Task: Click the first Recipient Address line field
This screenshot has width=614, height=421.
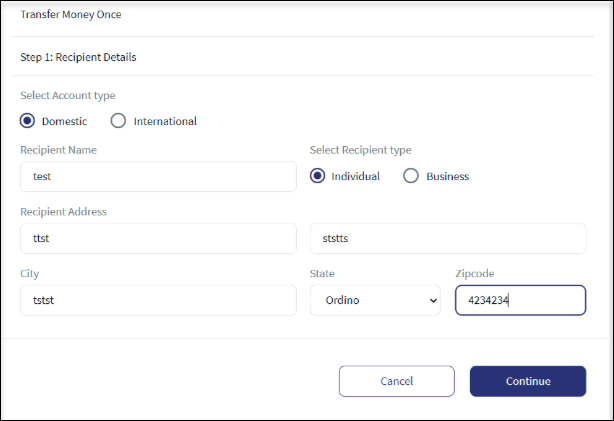Action: coord(158,239)
